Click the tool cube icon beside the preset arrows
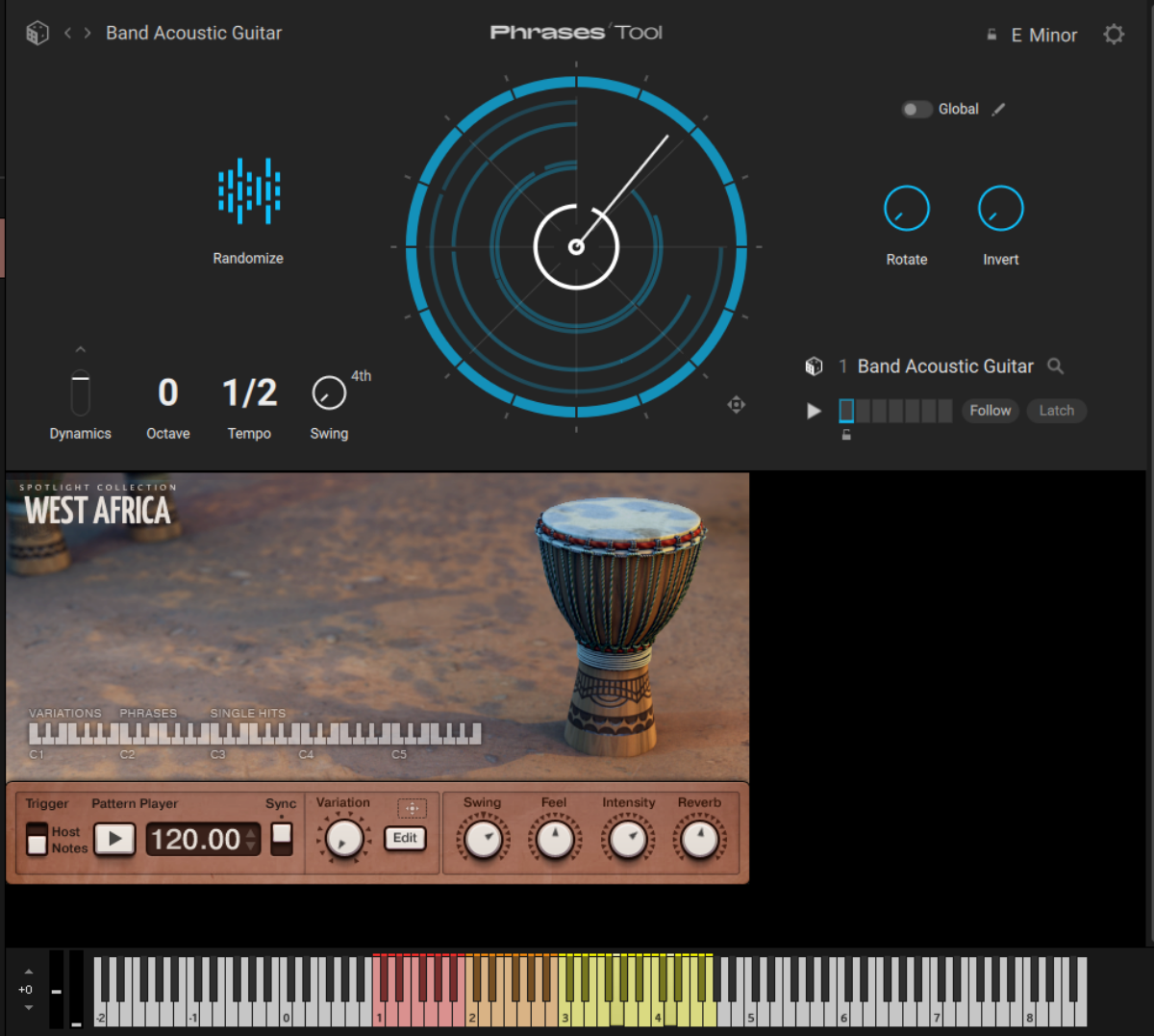 click(37, 33)
